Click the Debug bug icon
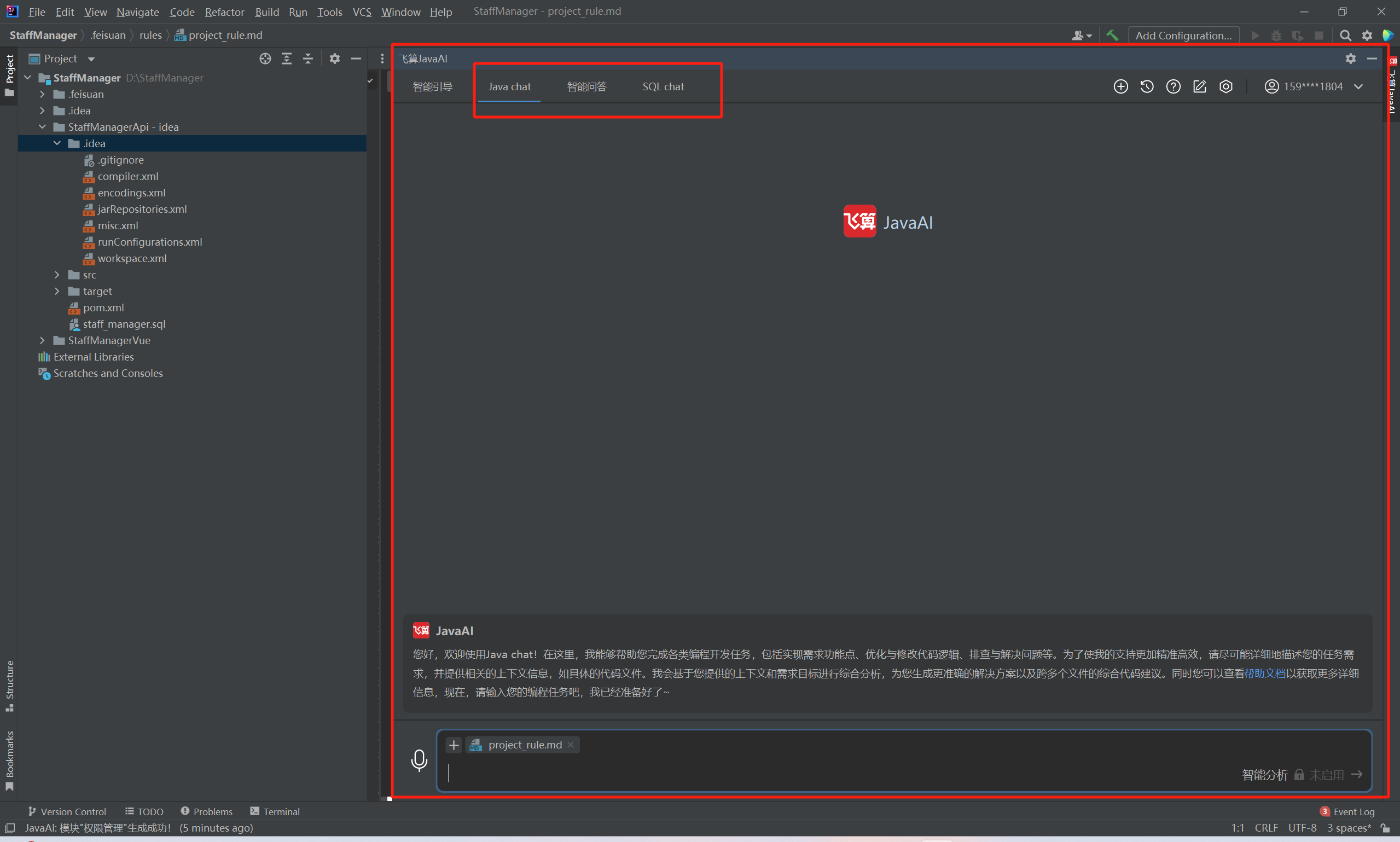 click(1276, 35)
